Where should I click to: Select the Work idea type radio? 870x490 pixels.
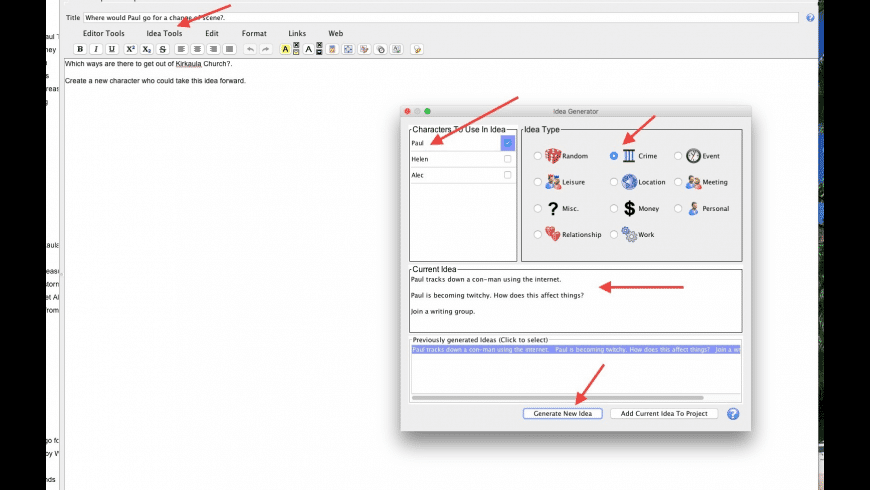[x=614, y=234]
